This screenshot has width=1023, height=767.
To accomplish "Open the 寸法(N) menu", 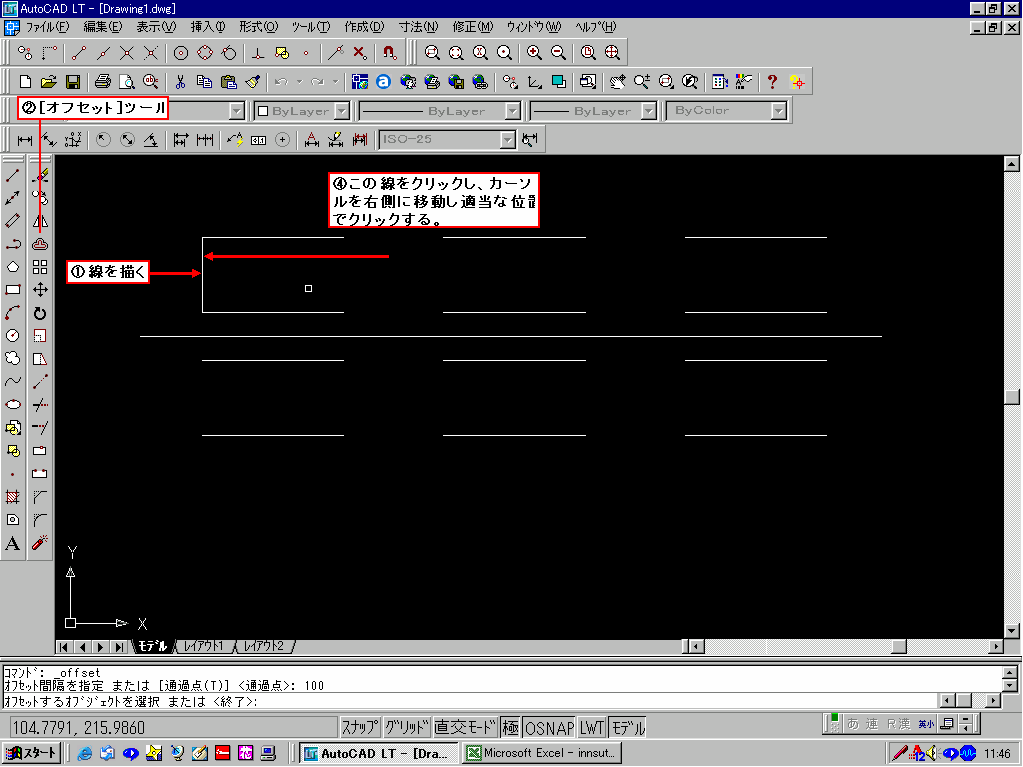I will coord(418,27).
